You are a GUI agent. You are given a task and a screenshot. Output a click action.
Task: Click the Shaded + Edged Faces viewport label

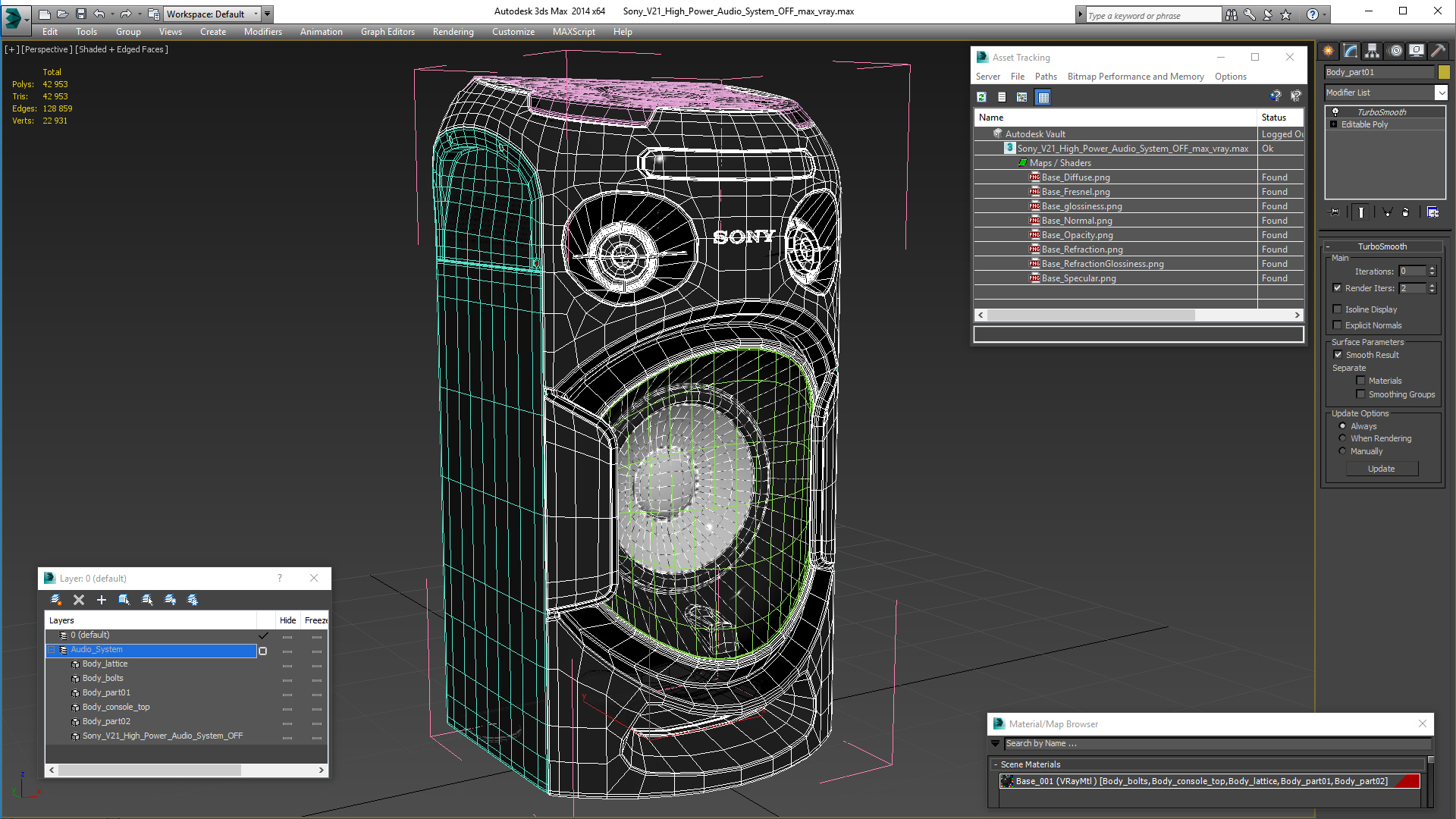point(121,49)
